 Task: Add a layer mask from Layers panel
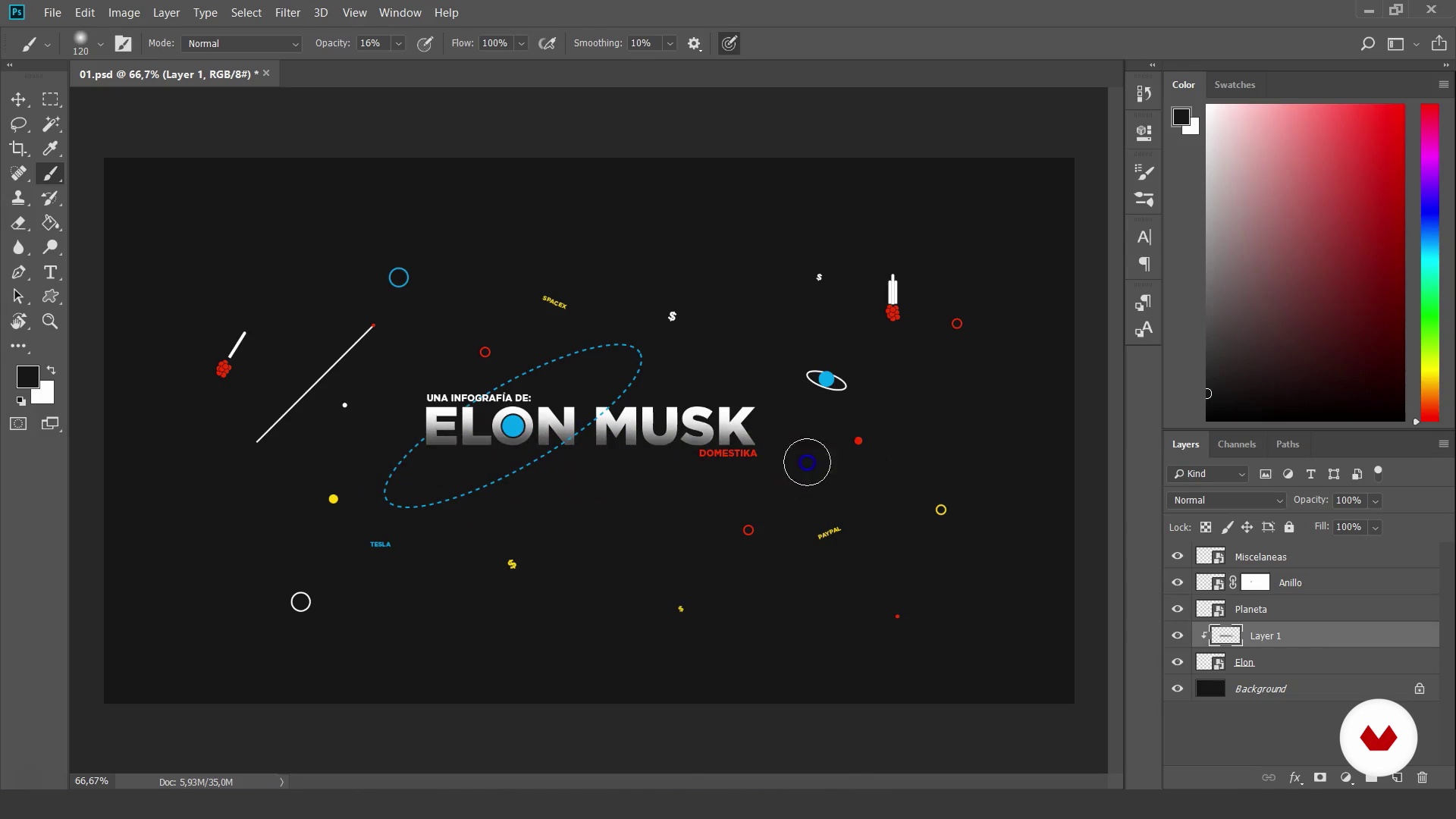(1320, 777)
